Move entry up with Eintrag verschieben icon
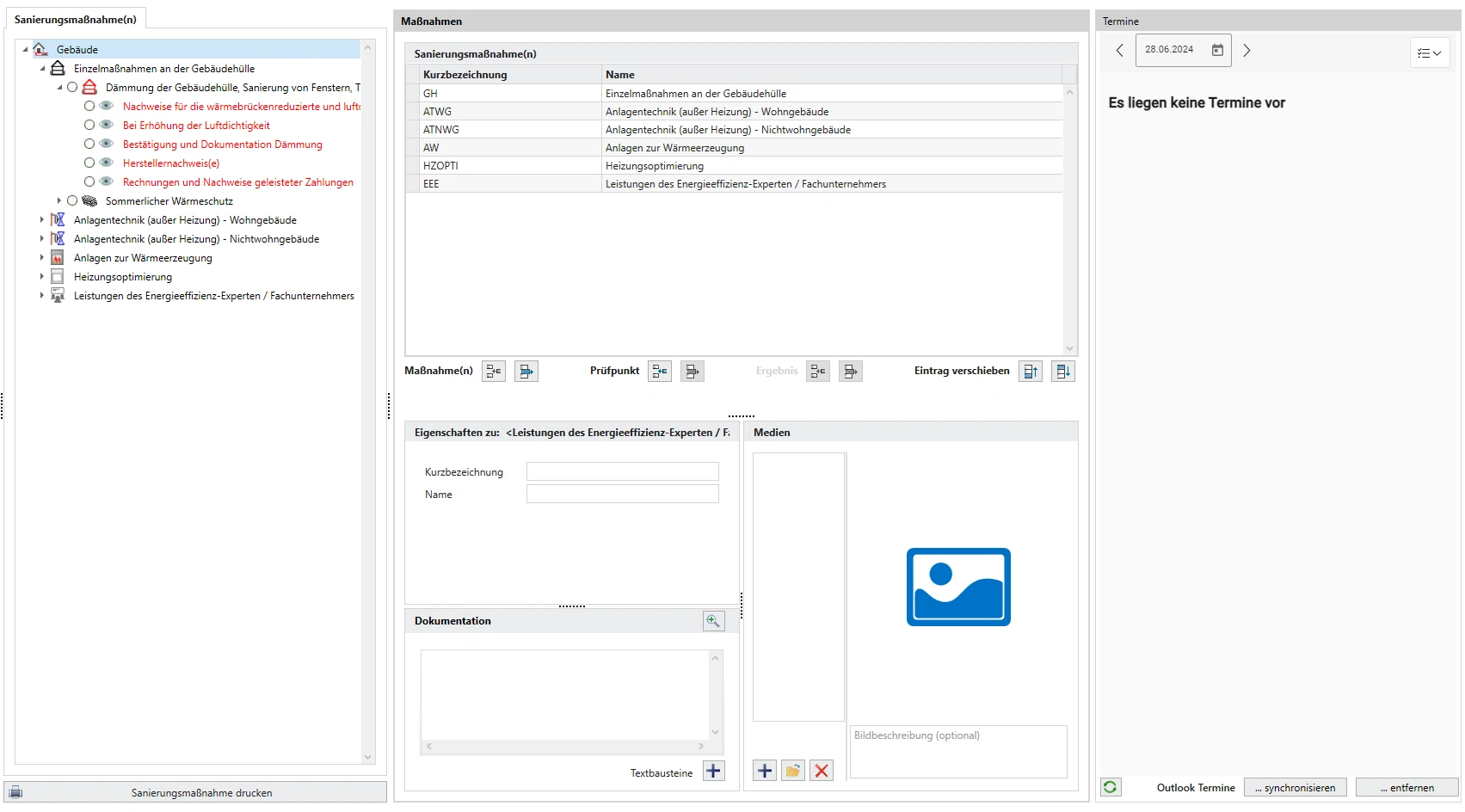The height and width of the screenshot is (812, 1465). (x=1030, y=372)
